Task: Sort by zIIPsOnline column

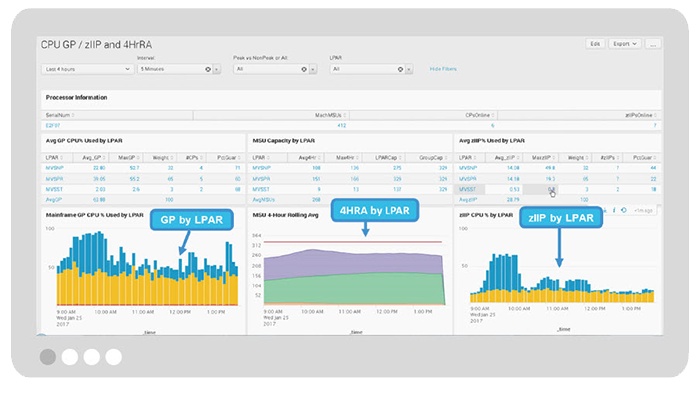Action: pos(642,115)
